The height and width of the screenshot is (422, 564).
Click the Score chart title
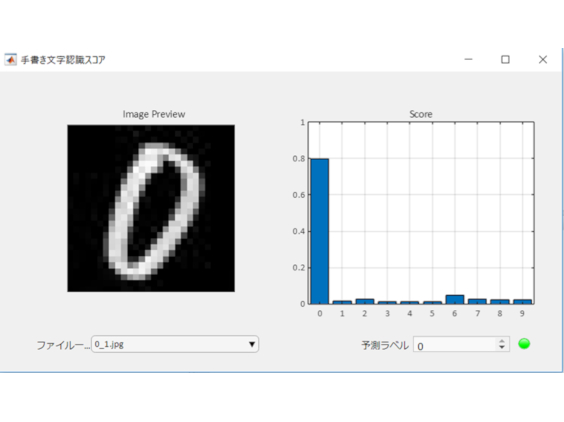click(420, 114)
